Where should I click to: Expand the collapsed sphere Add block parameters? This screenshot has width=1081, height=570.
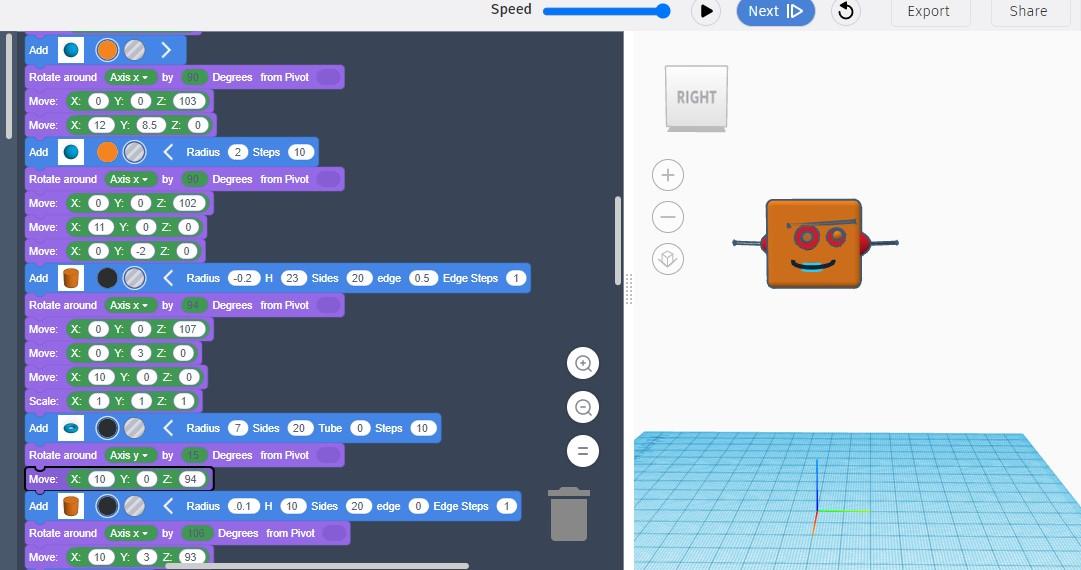click(166, 50)
